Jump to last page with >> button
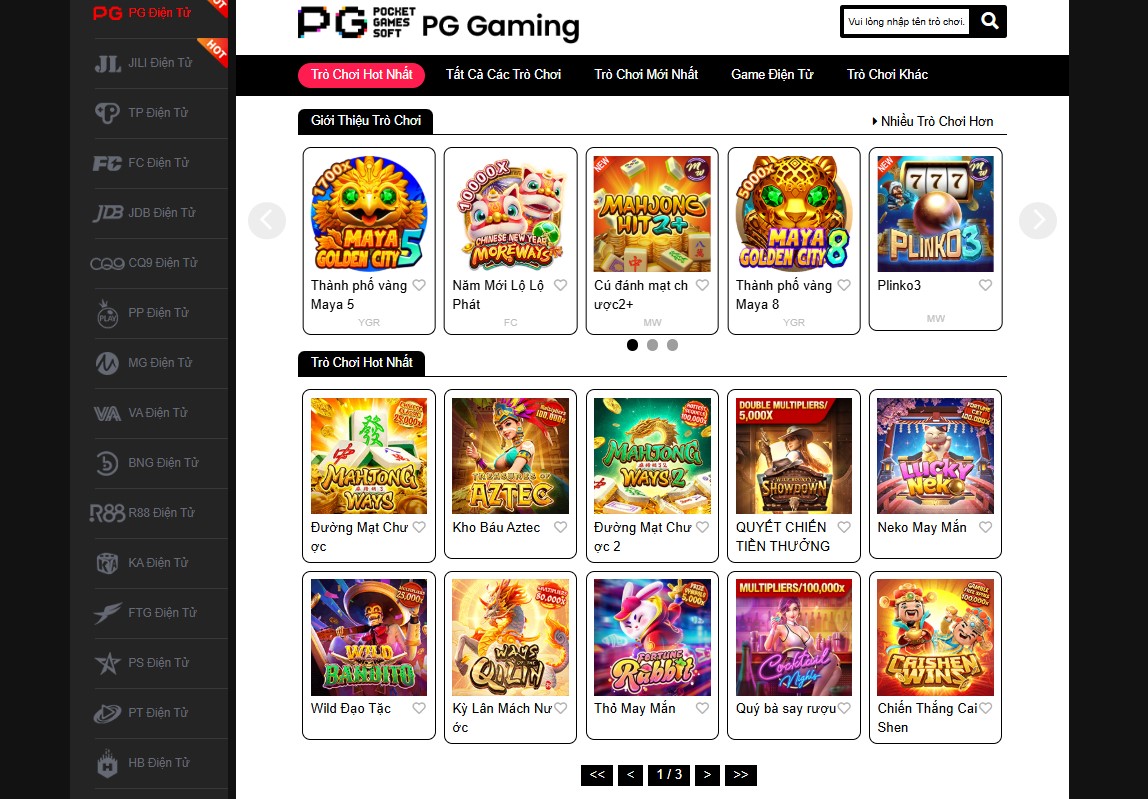Viewport: 1148px width, 799px height. point(741,775)
